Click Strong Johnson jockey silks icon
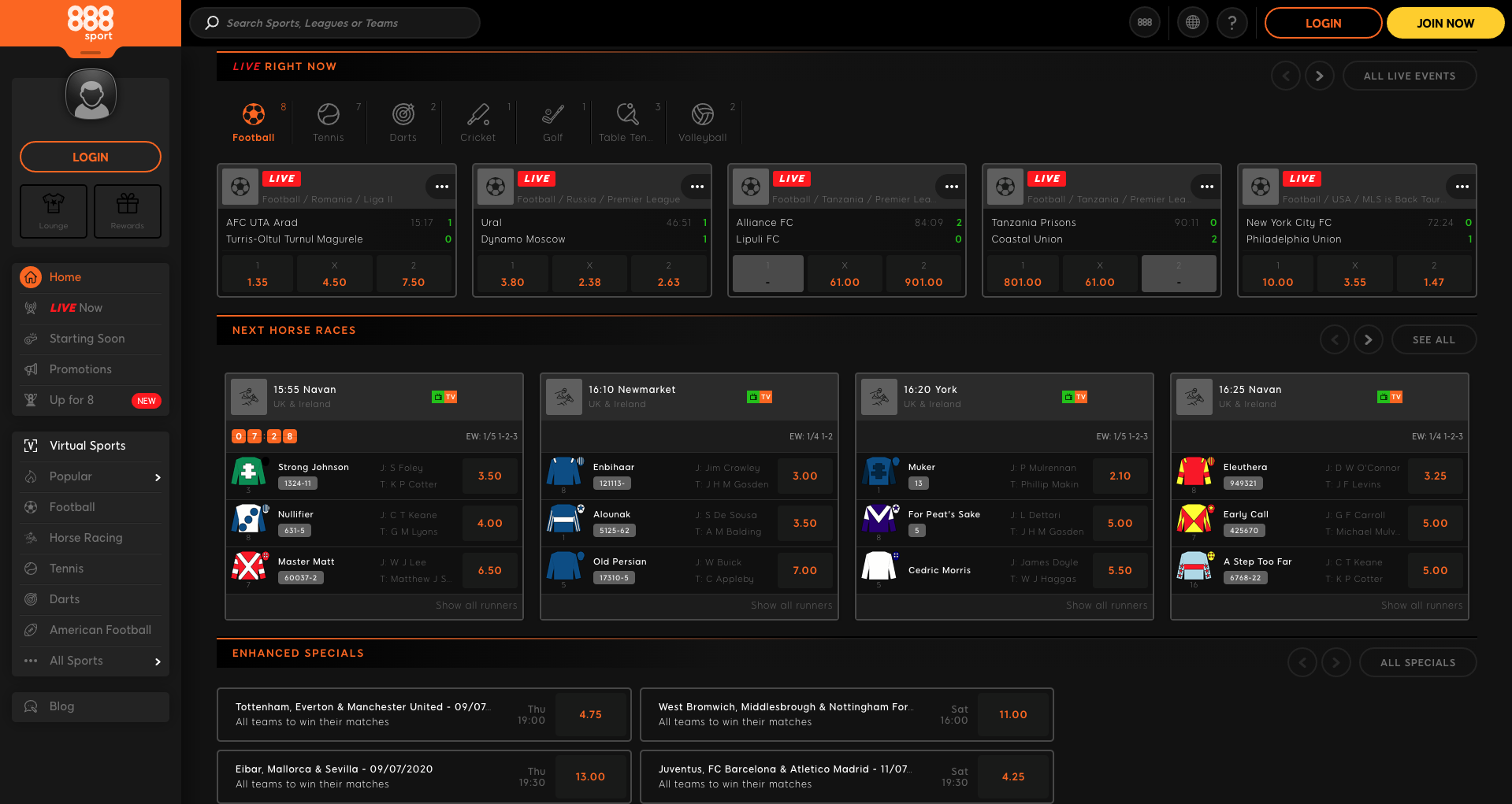The height and width of the screenshot is (804, 1512). [x=248, y=472]
